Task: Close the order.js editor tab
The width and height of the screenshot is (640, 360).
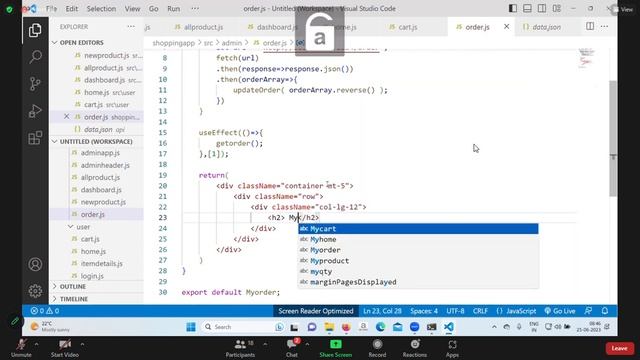Action: (x=507, y=27)
